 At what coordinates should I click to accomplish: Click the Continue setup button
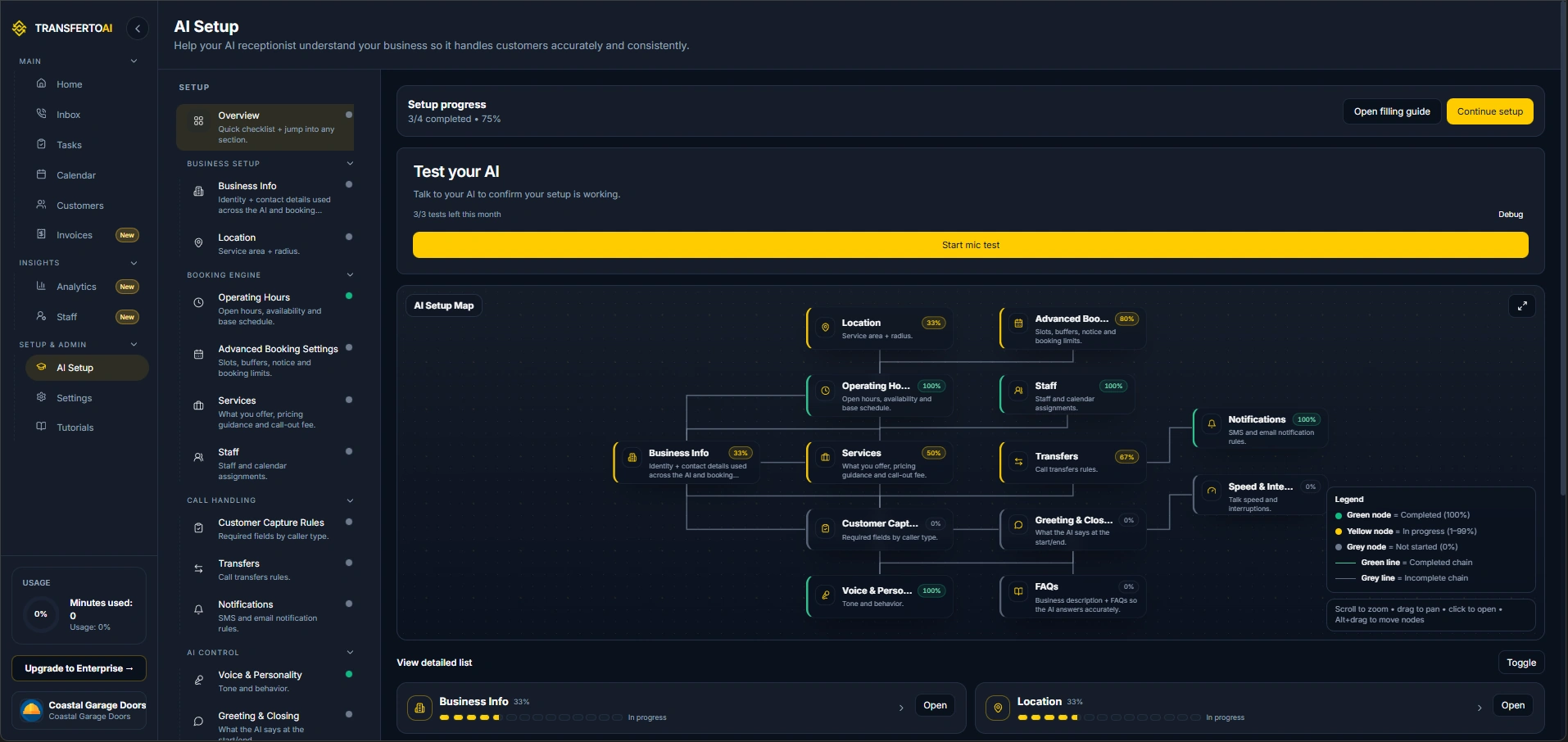click(x=1489, y=111)
